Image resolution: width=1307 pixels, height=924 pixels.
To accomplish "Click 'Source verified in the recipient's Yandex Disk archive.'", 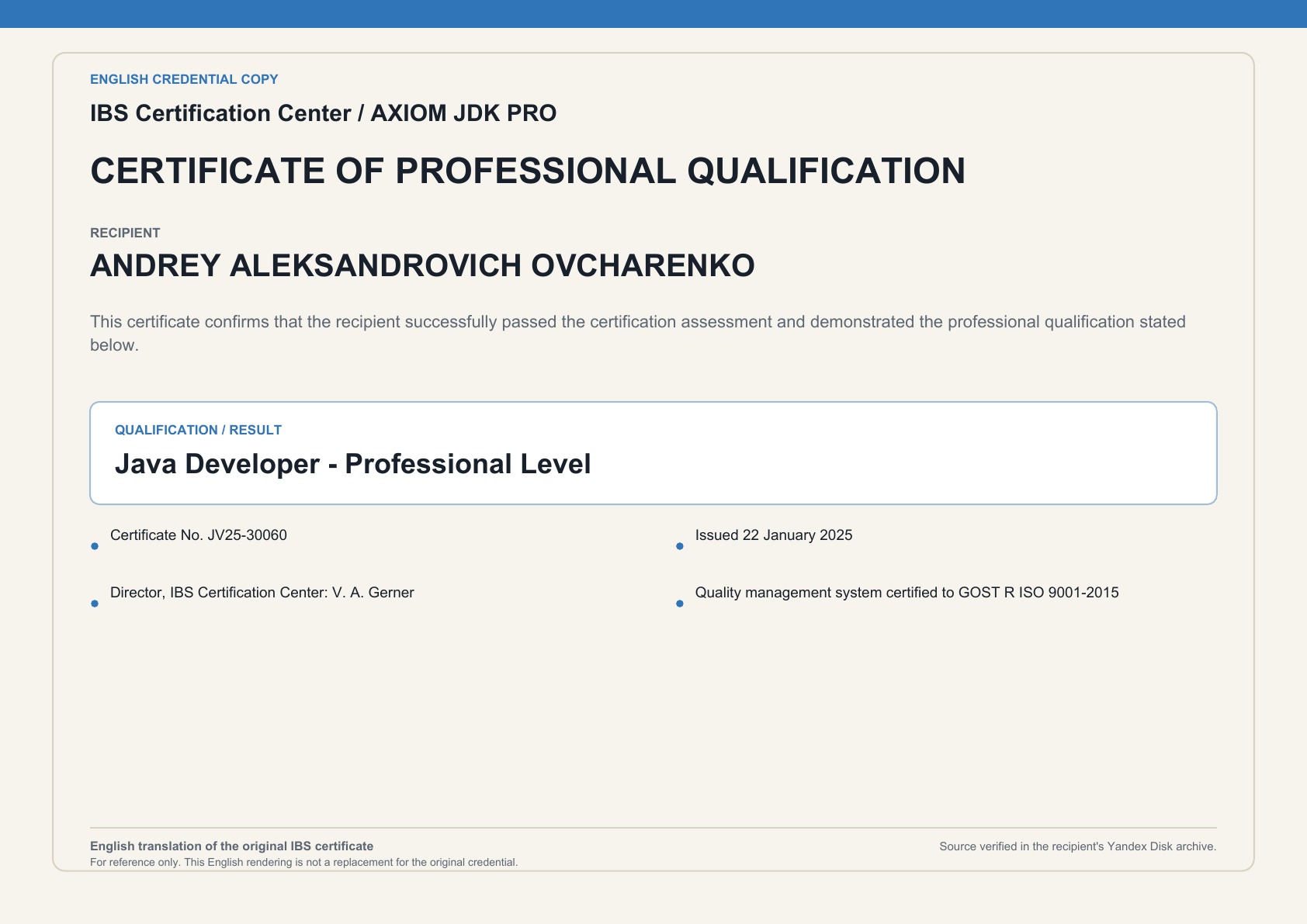I will coord(1078,846).
